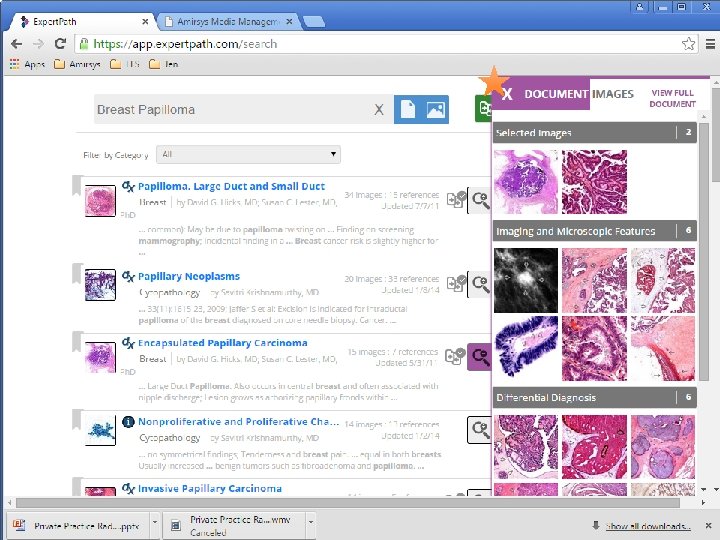Bookmark the Papillary Neoplasms result
Image resolution: width=720 pixels, height=540 pixels.
pos(77,274)
